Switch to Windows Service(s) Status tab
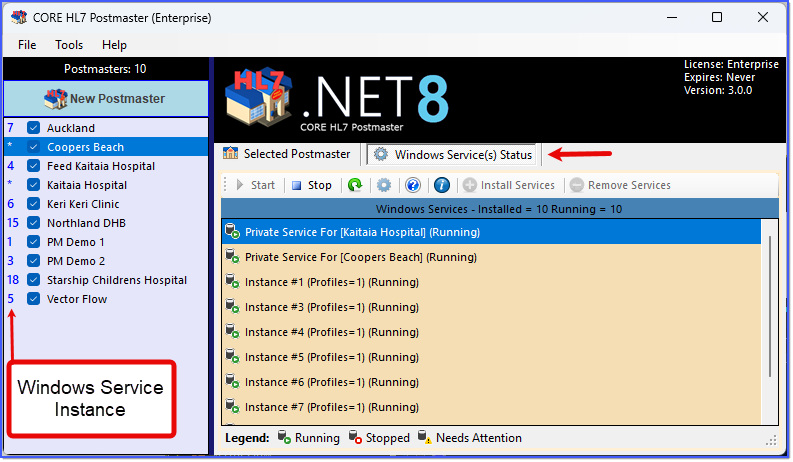Viewport: 793px width, 462px height. pos(453,155)
